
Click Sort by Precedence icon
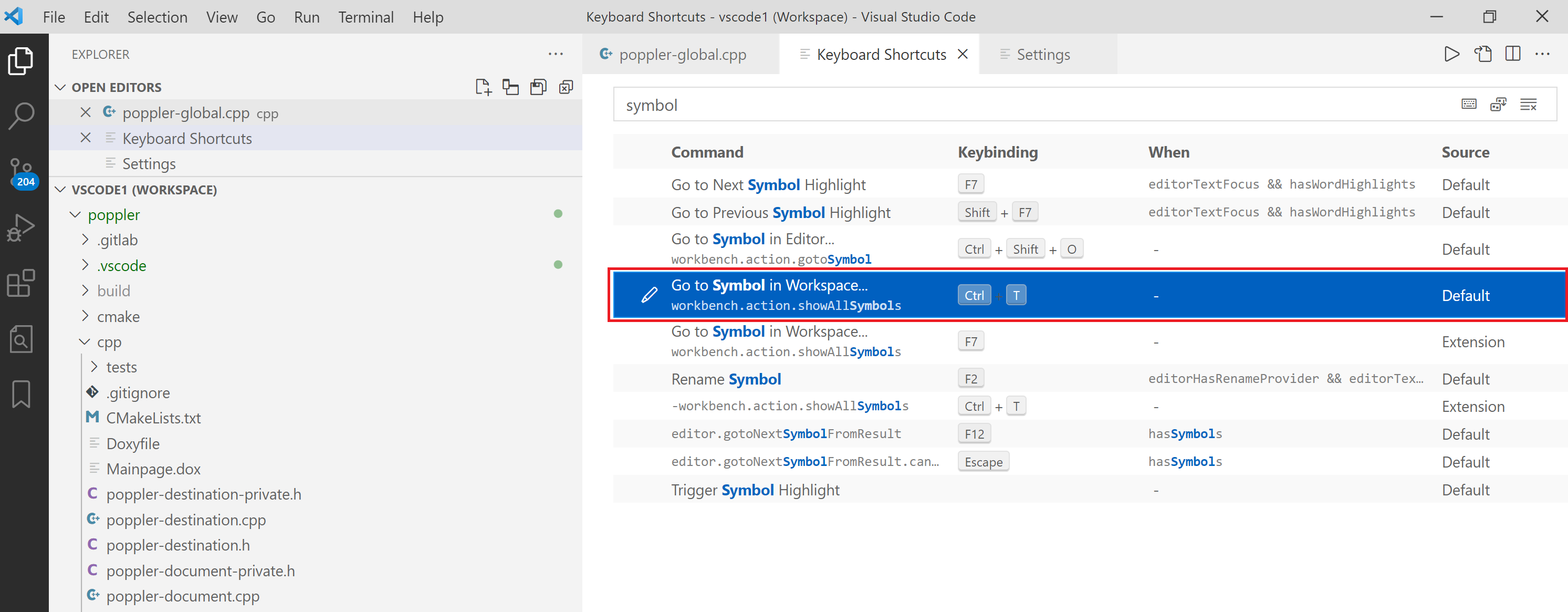click(1499, 104)
